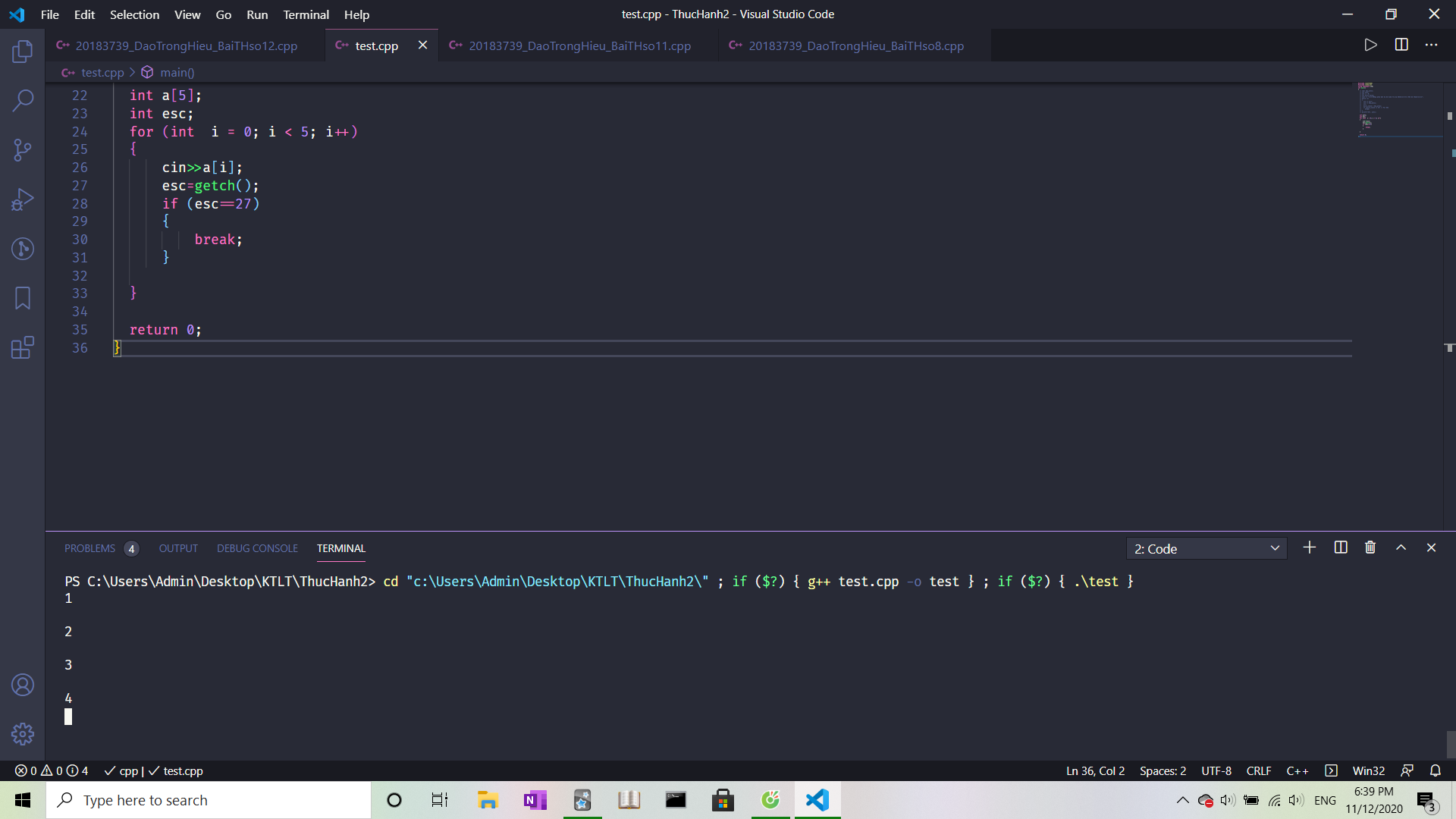This screenshot has width=1456, height=819.
Task: Toggle split terminal pane
Action: 1341,548
